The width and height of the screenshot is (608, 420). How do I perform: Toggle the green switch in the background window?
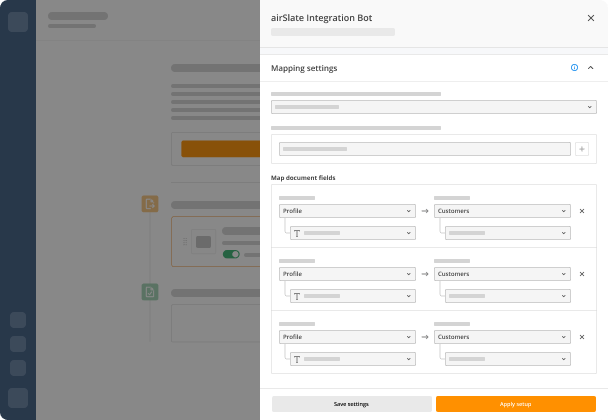click(x=231, y=254)
